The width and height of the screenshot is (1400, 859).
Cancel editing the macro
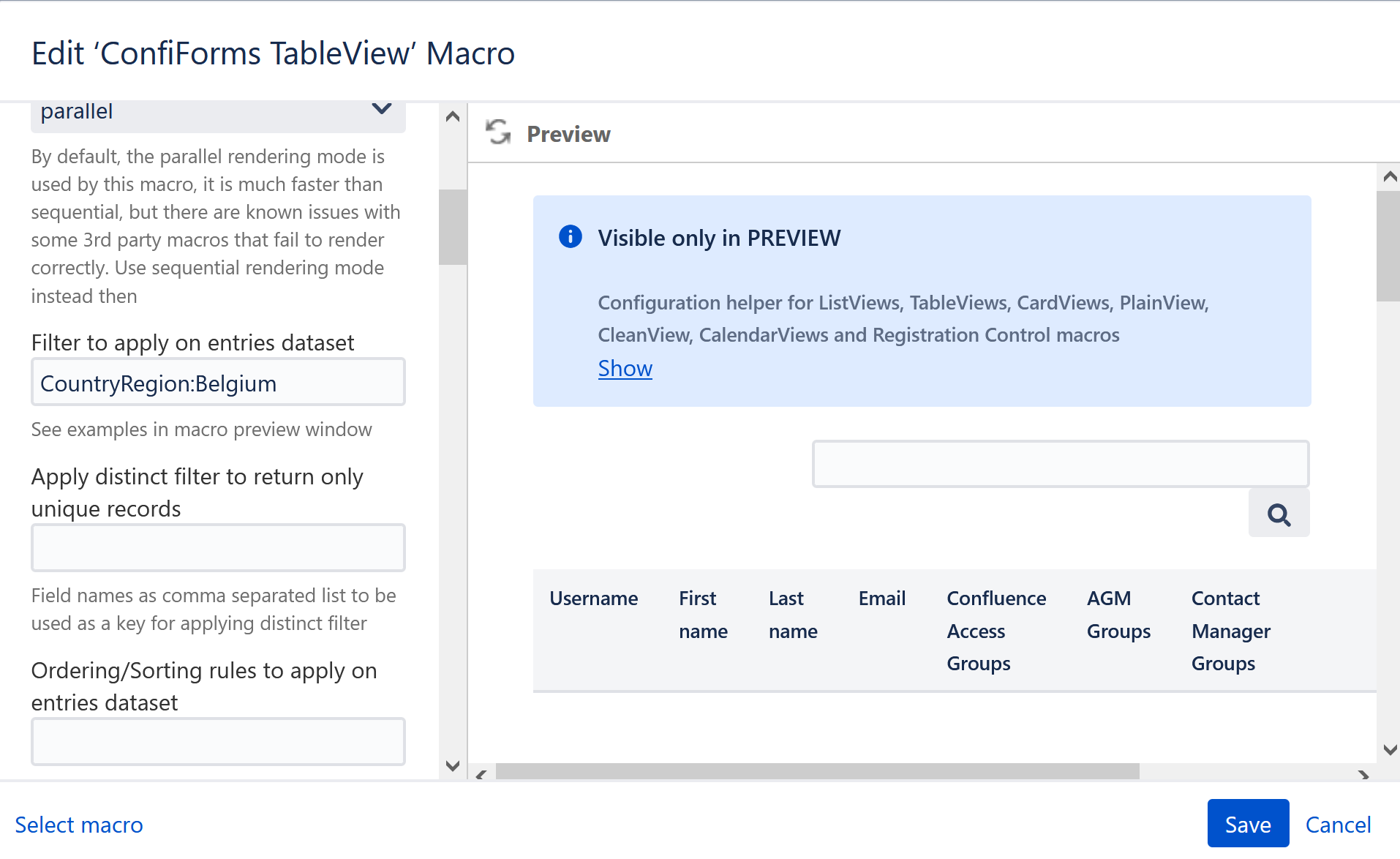pyautogui.click(x=1338, y=825)
